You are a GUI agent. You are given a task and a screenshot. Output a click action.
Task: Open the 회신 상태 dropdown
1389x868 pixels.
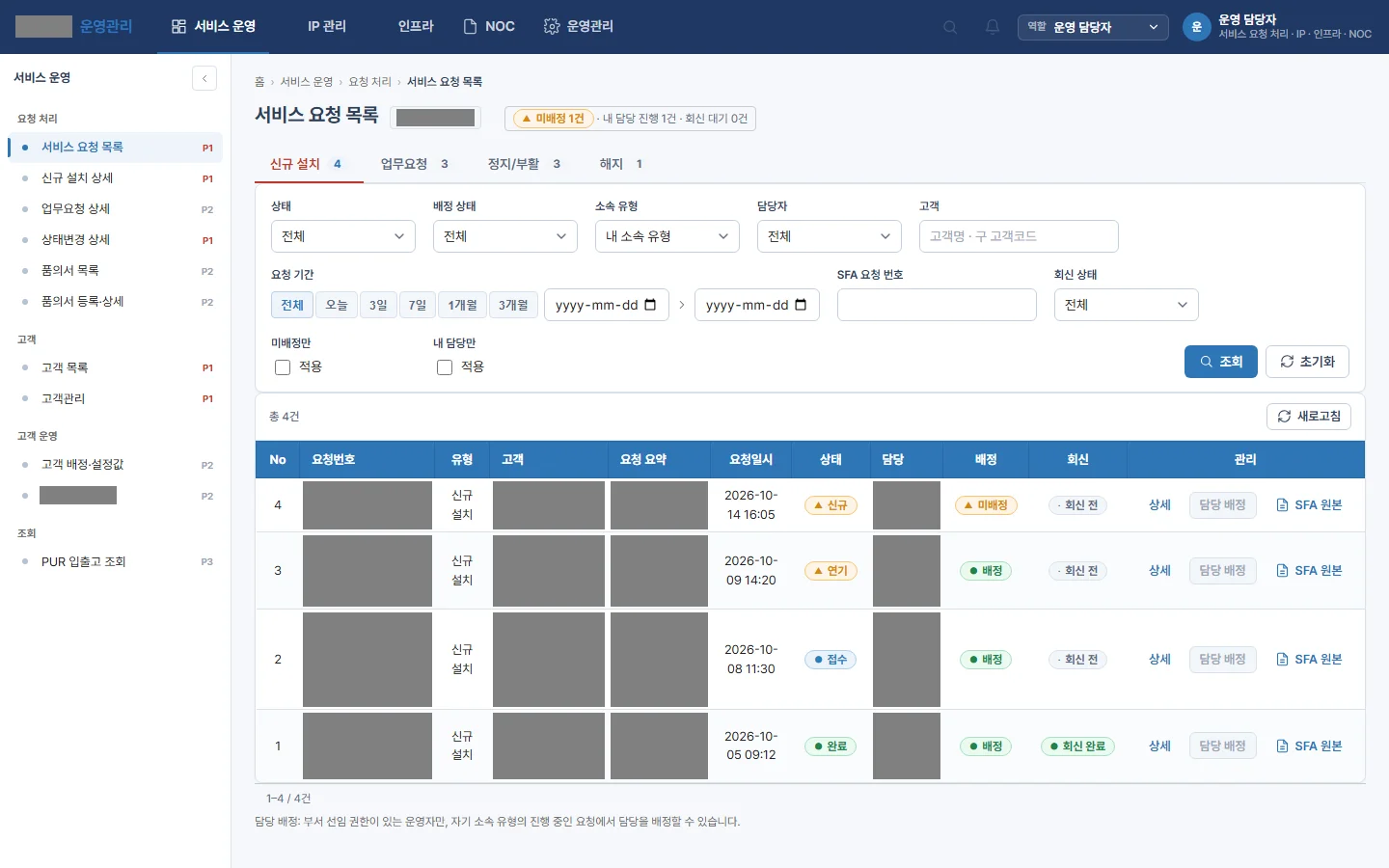point(1127,305)
